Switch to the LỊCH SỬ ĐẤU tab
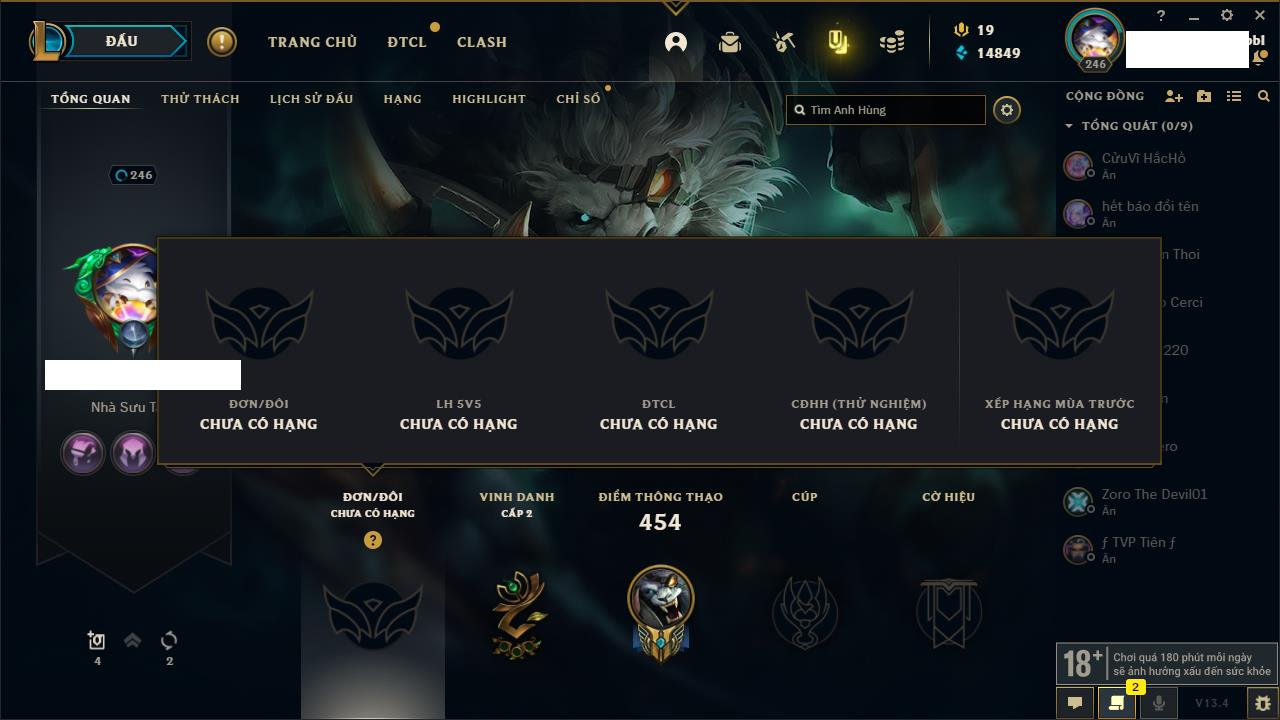 (x=311, y=99)
